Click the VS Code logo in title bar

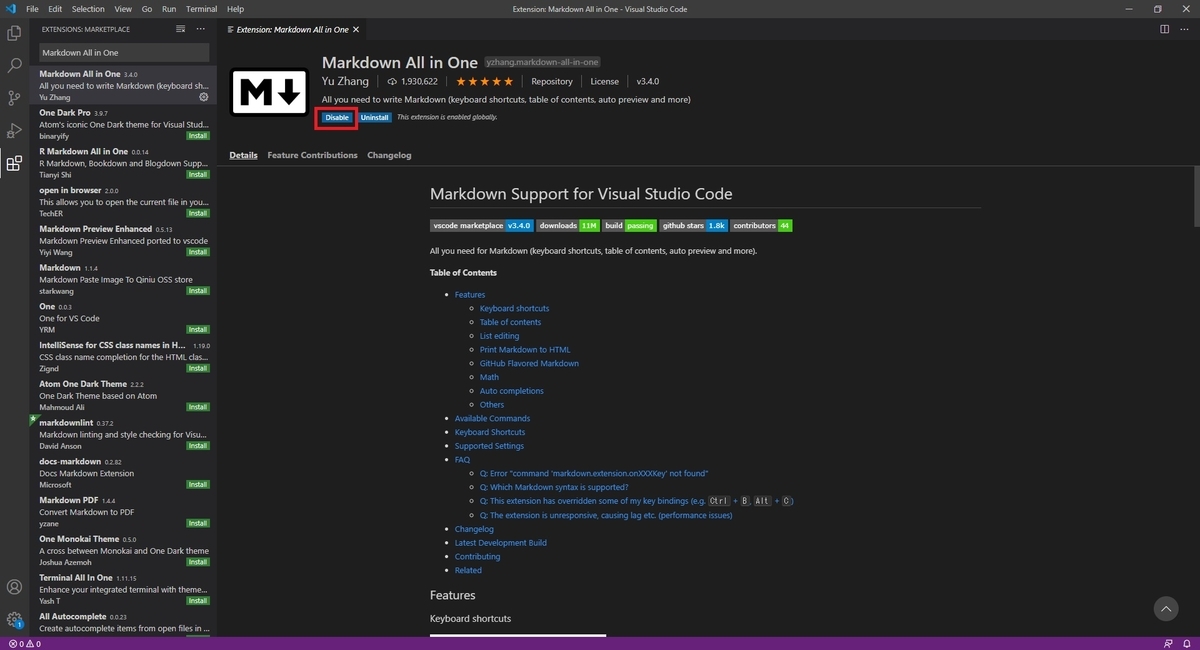pos(11,8)
